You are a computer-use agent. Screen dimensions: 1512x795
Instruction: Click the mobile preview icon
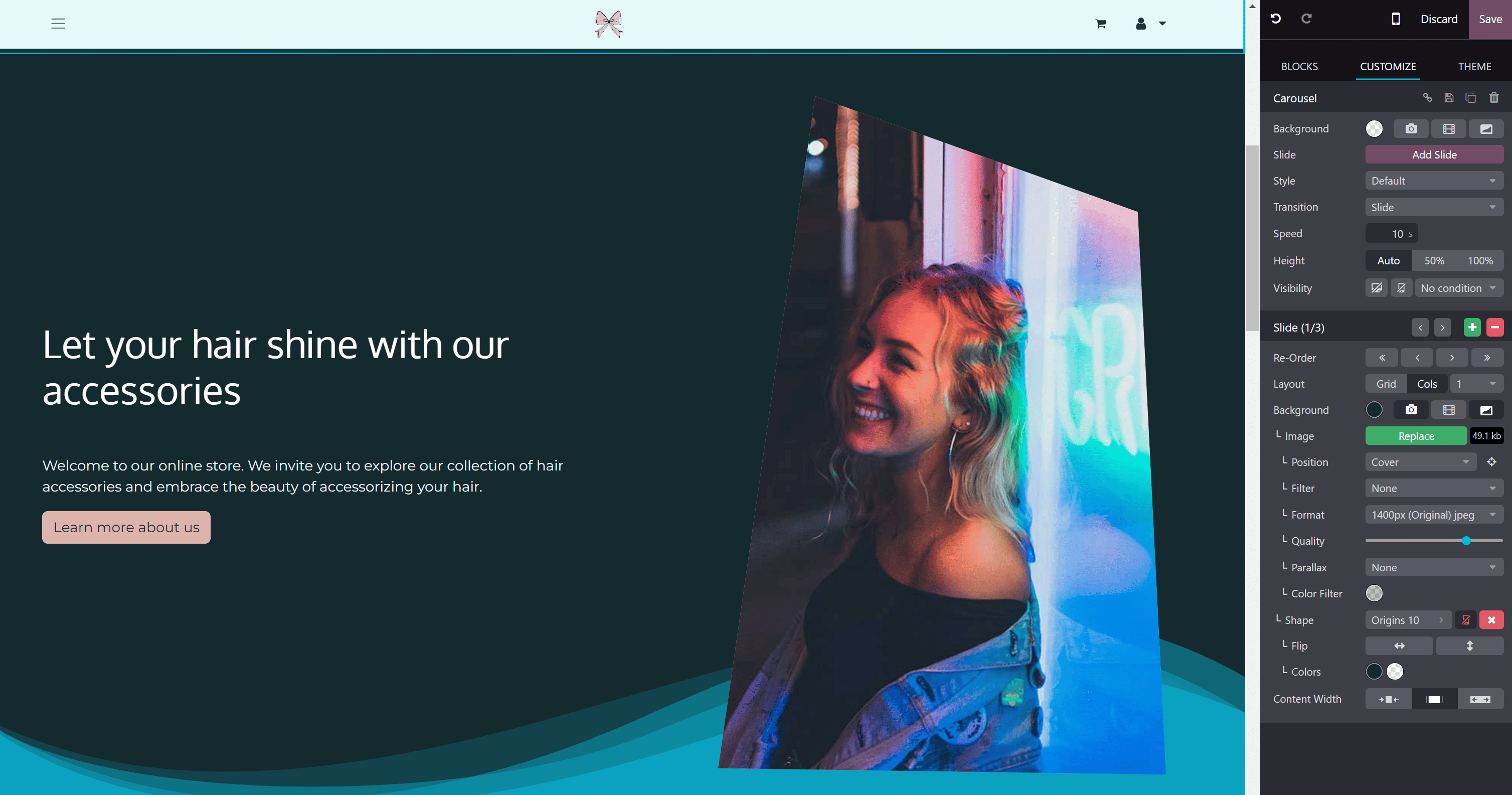pos(1395,18)
